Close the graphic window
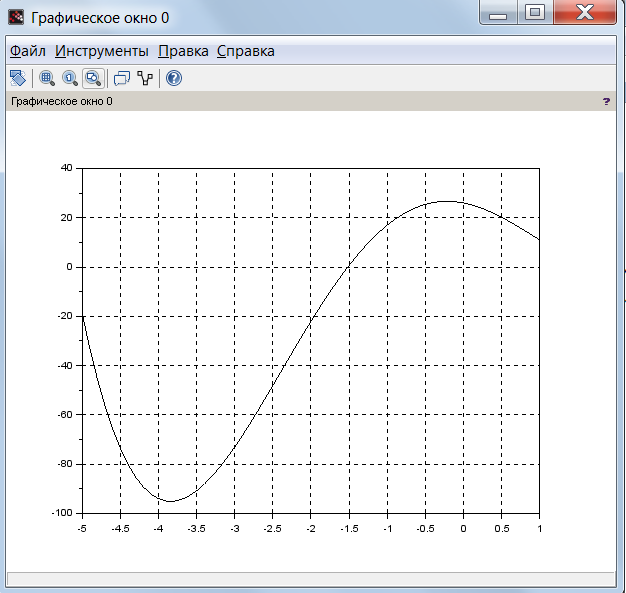This screenshot has width=626, height=593. pyautogui.click(x=585, y=13)
